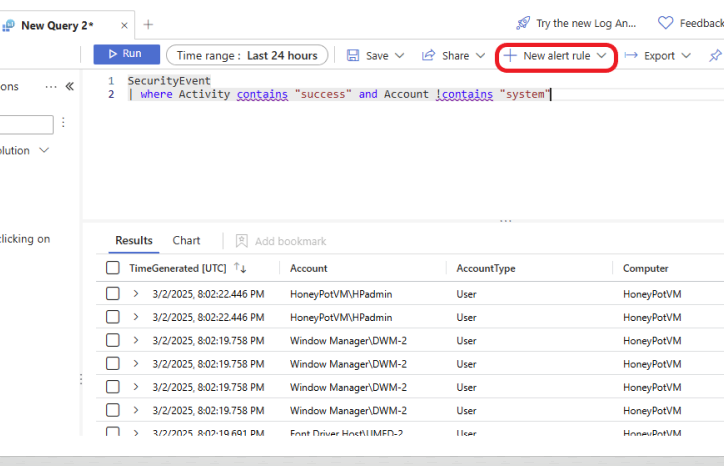Open Try the new Log An... link
This screenshot has width=724, height=466.
(x=586, y=23)
